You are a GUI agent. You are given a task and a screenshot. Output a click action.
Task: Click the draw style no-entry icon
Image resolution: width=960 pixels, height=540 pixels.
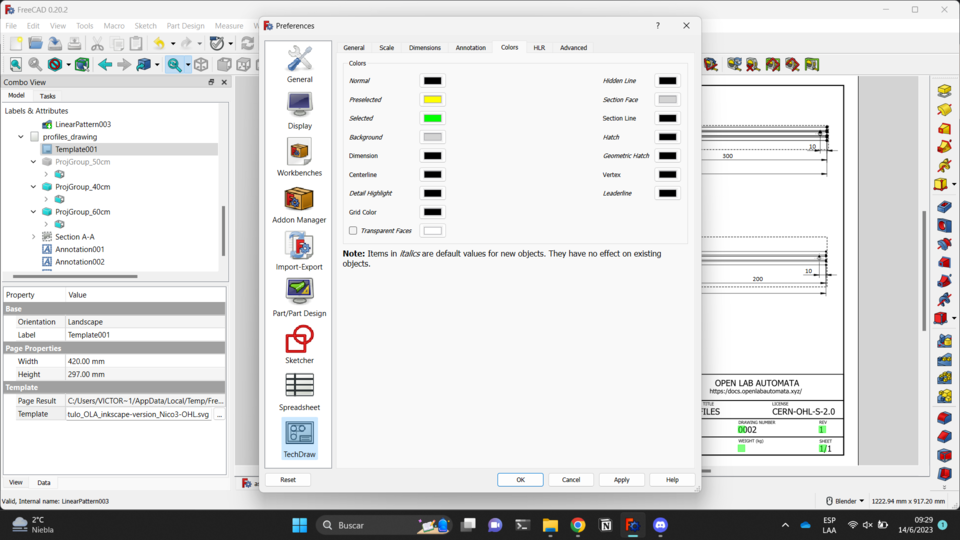pyautogui.click(x=55, y=64)
